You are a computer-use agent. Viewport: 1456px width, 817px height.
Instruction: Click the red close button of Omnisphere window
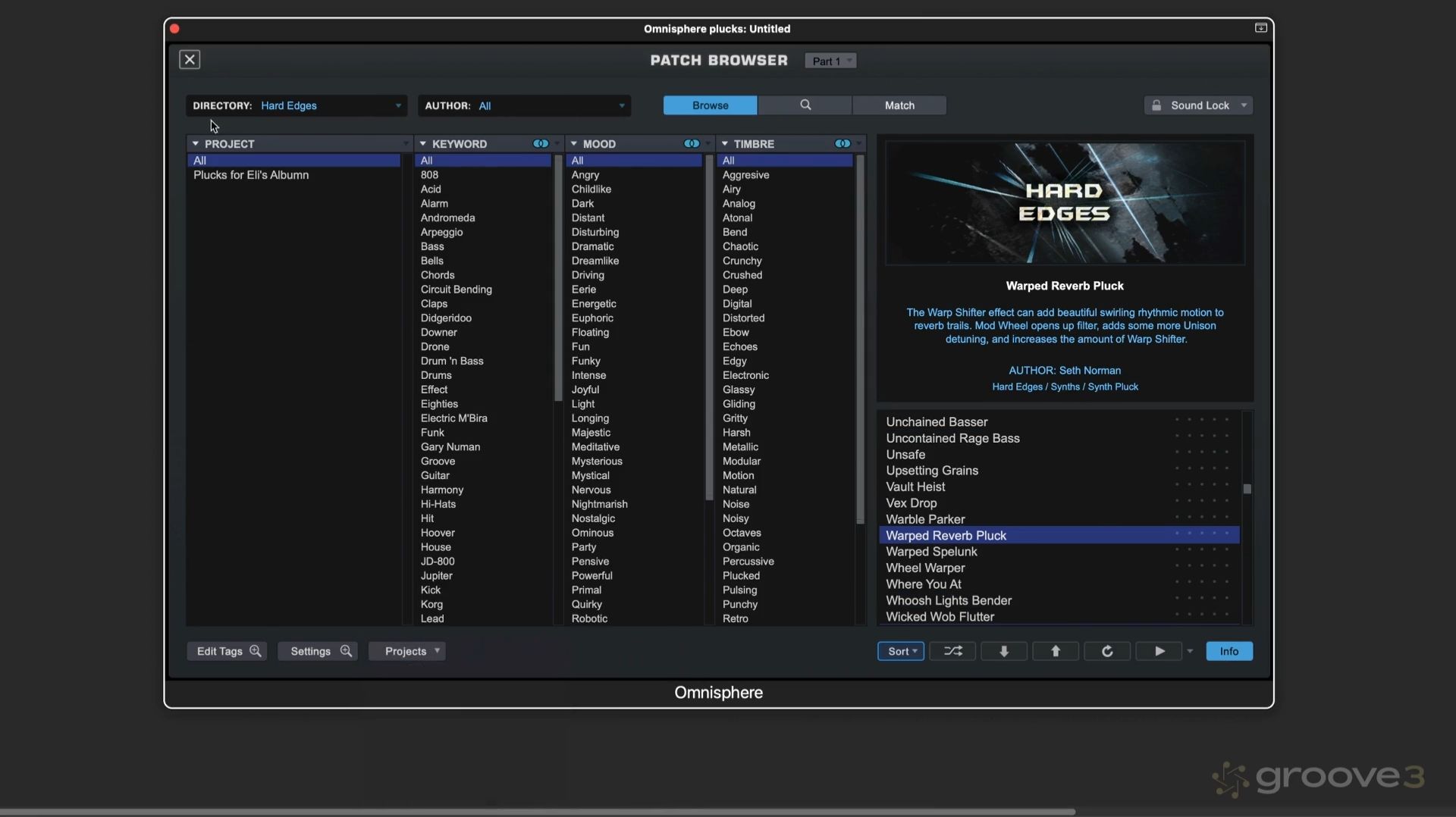(174, 29)
